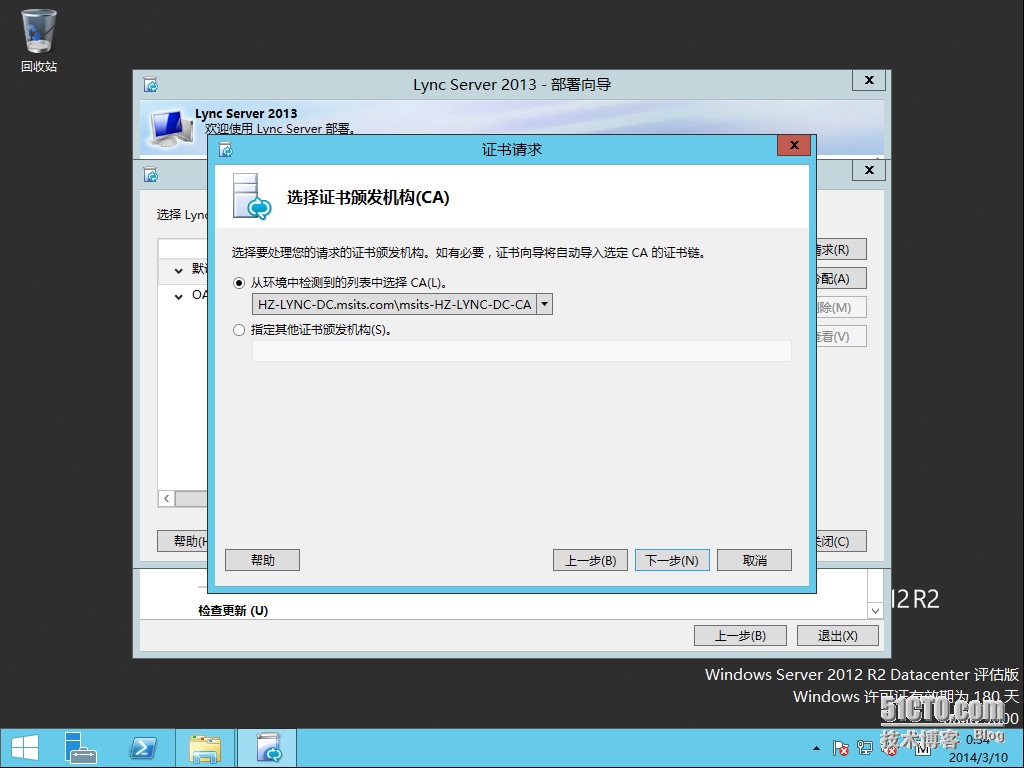Click the Assign (A) button behind the dialog

(841, 279)
